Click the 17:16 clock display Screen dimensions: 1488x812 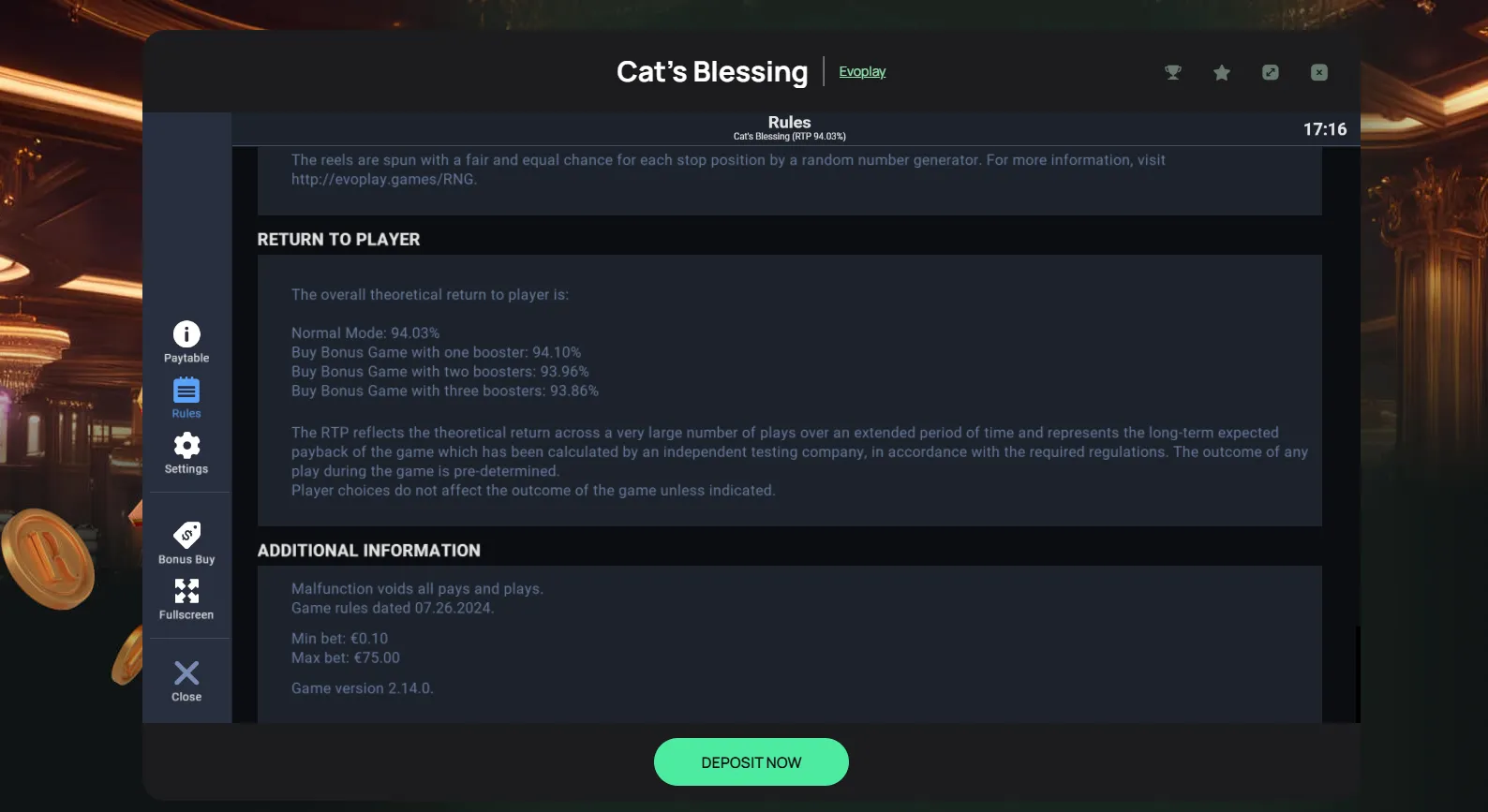click(x=1325, y=129)
